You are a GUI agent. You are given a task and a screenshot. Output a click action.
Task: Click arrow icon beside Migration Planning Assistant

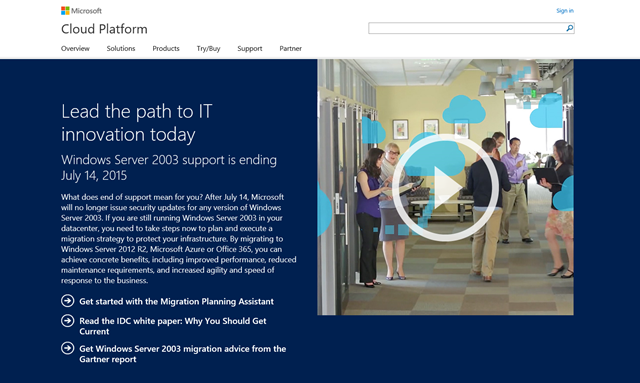click(x=68, y=301)
